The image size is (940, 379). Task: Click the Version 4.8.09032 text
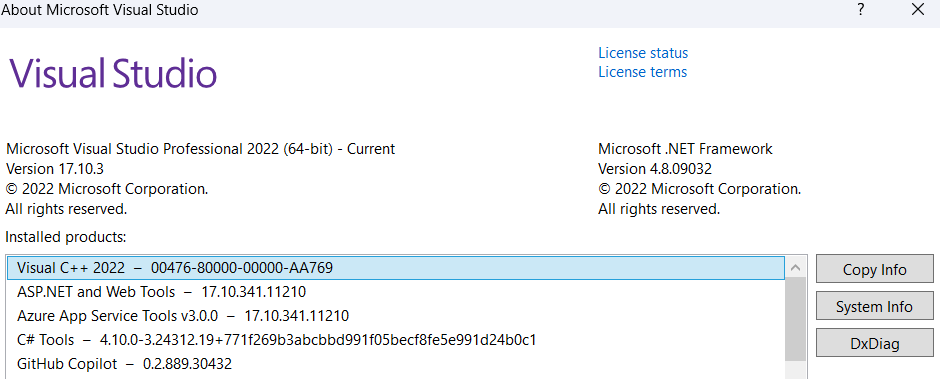point(655,169)
